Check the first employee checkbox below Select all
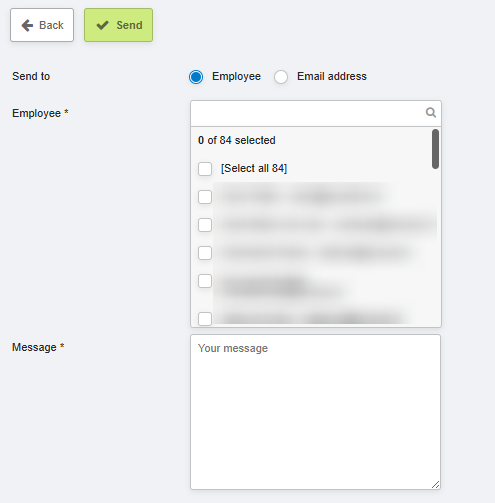Screen dimensions: 495x503 [x=205, y=197]
